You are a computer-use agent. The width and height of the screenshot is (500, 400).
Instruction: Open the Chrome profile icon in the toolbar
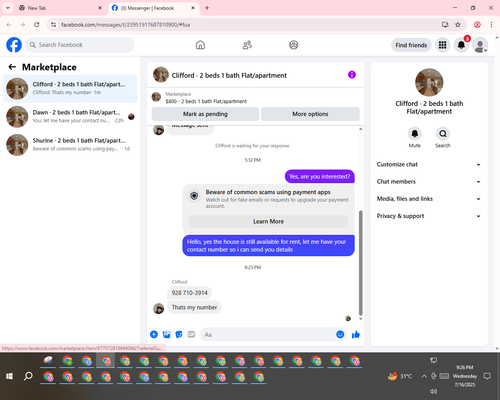(x=477, y=25)
